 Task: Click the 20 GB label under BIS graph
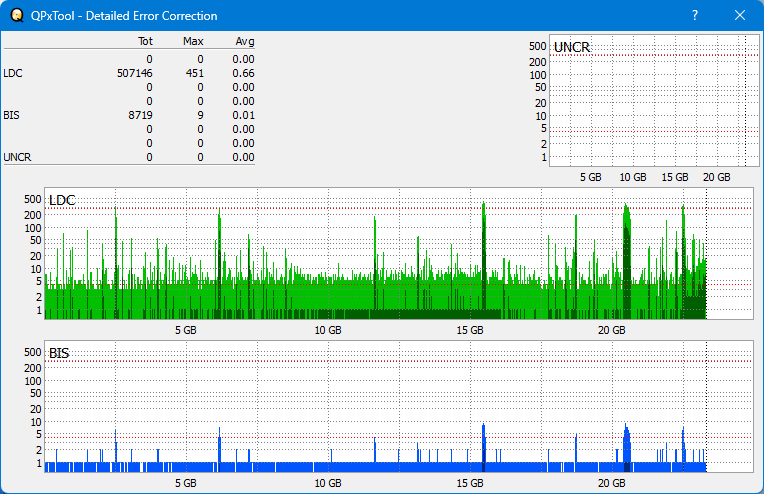point(611,483)
